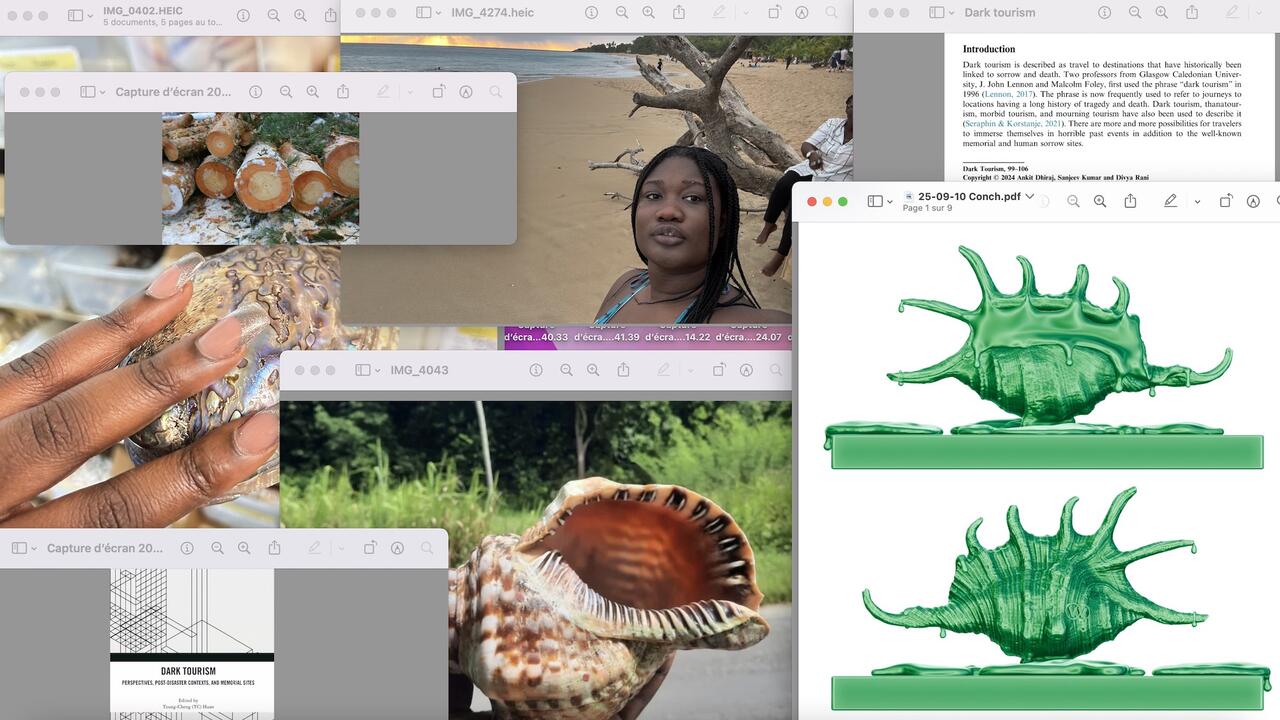The image size is (1280, 720).
Task: Zoom out in the Conch.pdf window
Action: click(1073, 201)
